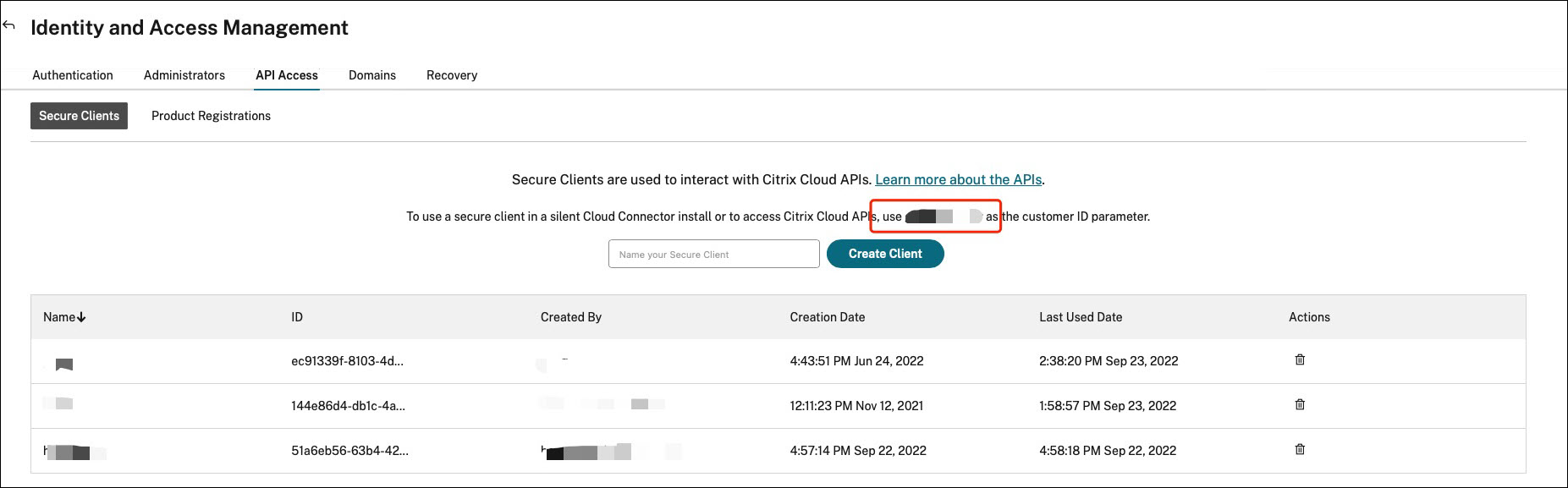Click the Create Client button

click(885, 254)
